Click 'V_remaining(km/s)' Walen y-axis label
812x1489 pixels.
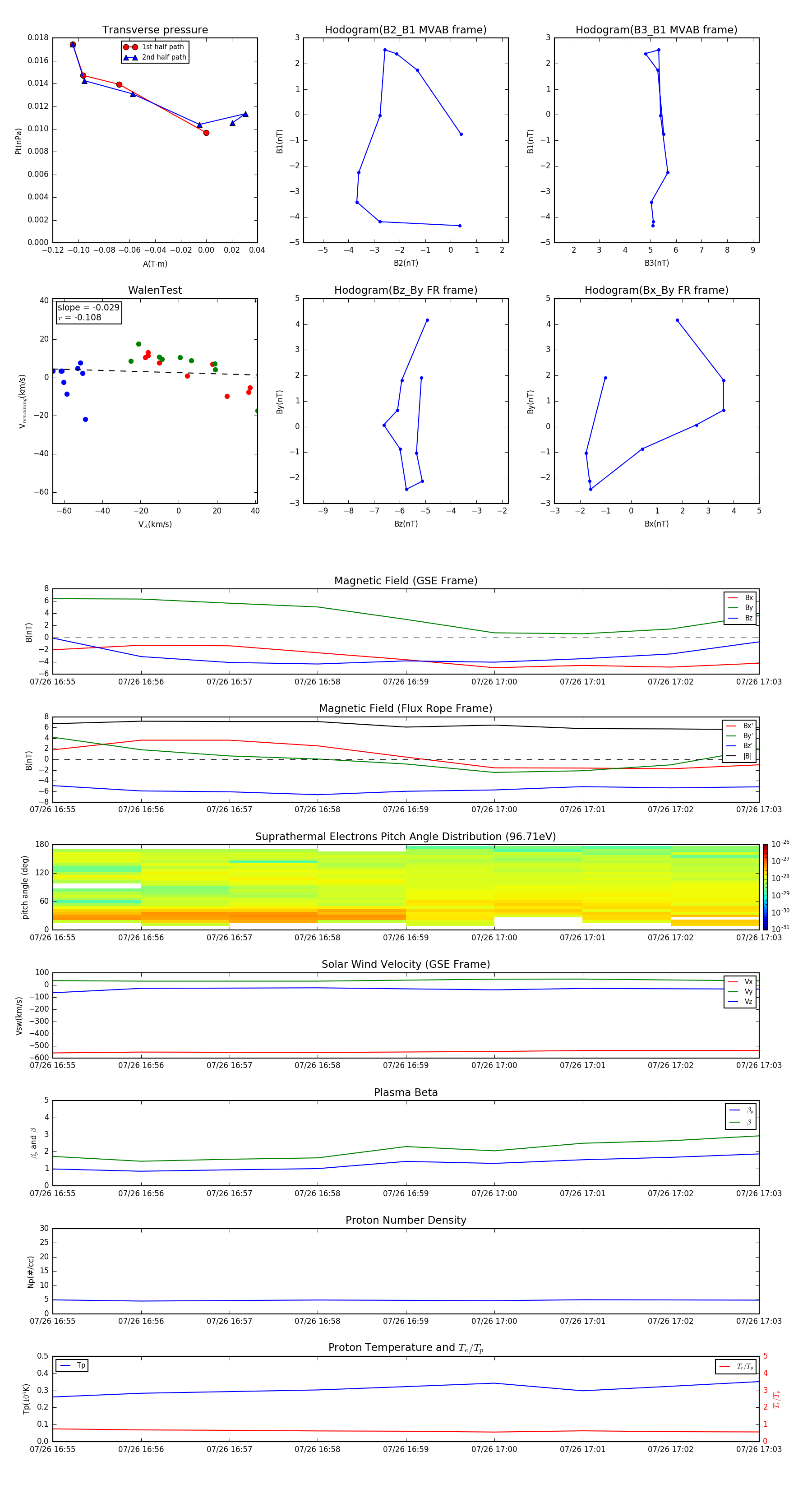coord(22,401)
